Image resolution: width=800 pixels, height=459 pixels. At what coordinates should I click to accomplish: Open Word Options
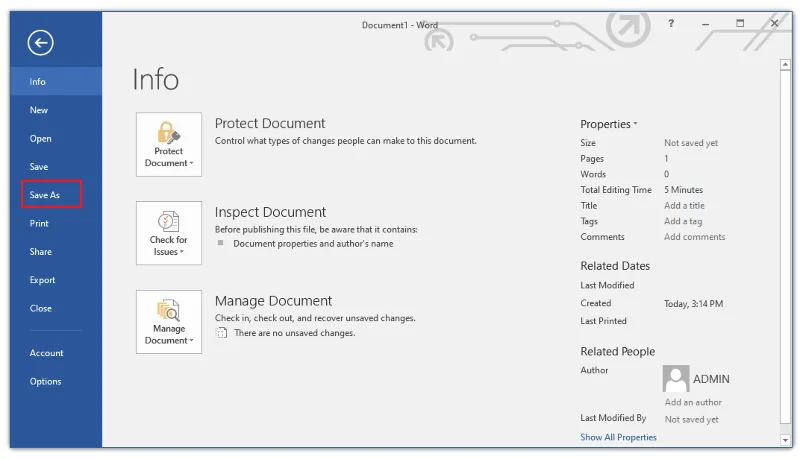point(56,381)
